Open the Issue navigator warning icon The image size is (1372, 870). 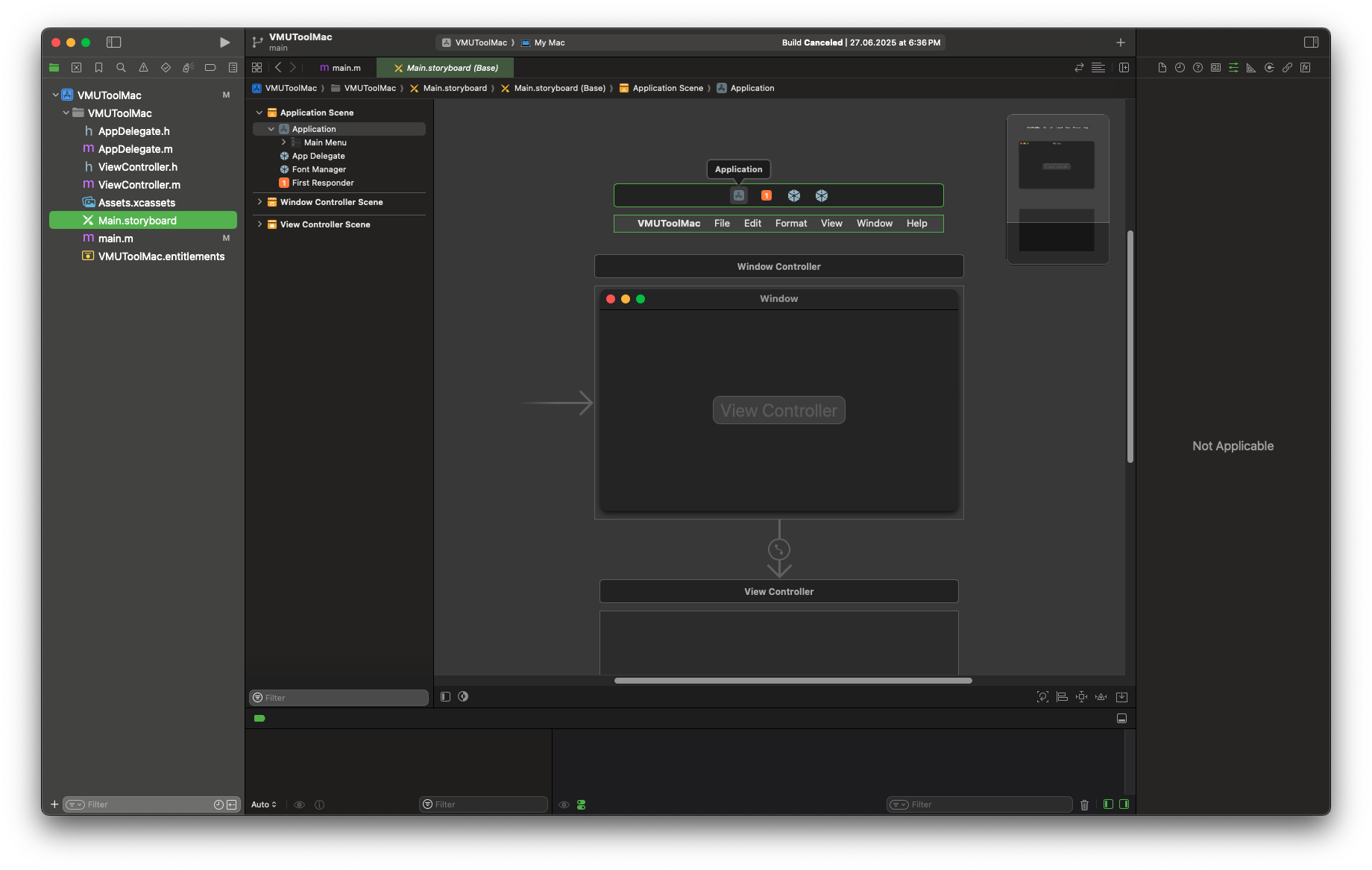(143, 68)
